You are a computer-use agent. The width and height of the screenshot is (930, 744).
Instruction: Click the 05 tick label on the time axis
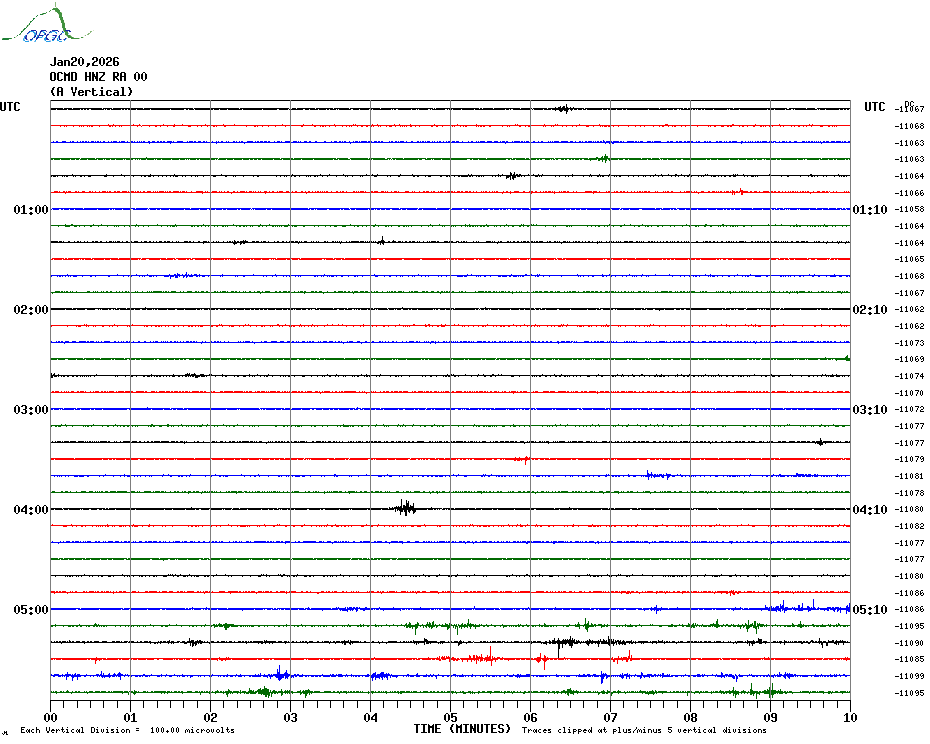450,717
